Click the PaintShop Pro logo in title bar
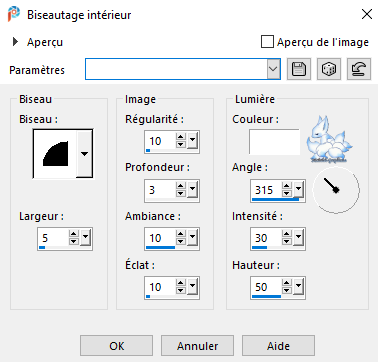The width and height of the screenshot is (378, 362). tap(14, 15)
